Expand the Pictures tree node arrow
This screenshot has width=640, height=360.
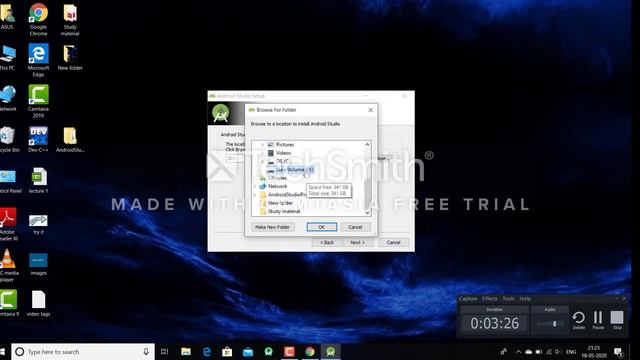point(262,145)
